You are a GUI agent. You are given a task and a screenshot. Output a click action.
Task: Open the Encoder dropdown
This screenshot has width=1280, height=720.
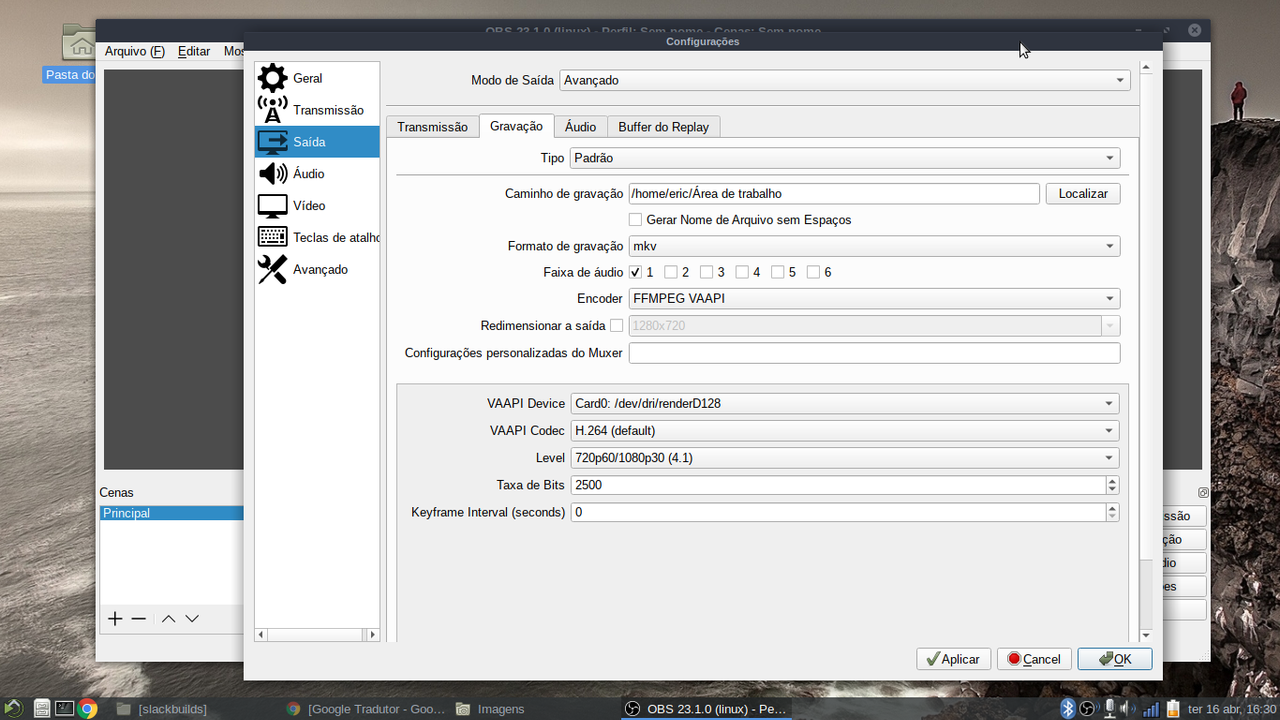click(875, 298)
